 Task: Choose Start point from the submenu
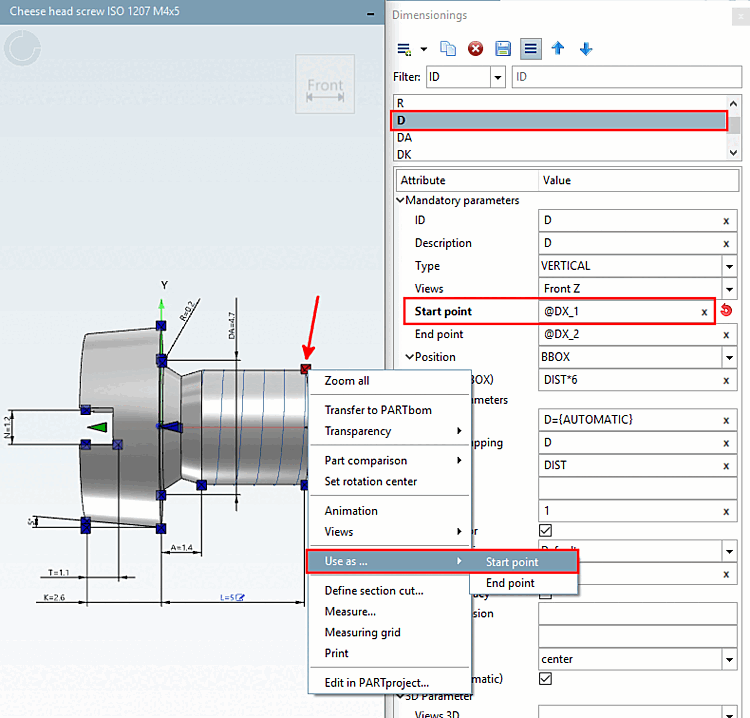[x=511, y=562]
